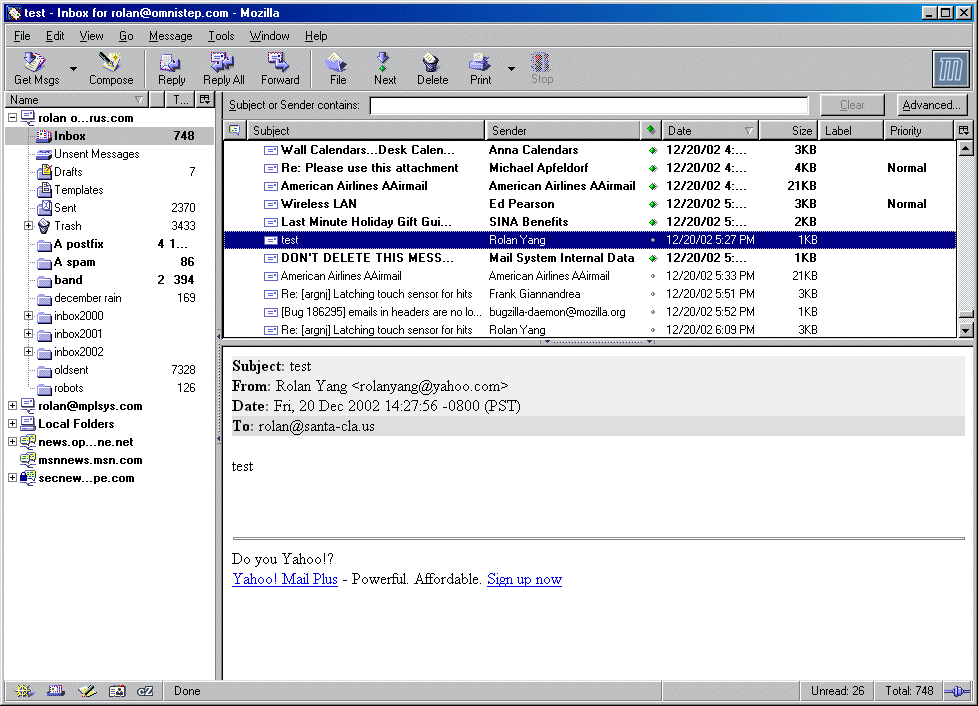Toggle threaded view column header
978x706 pixels.
click(x=234, y=131)
